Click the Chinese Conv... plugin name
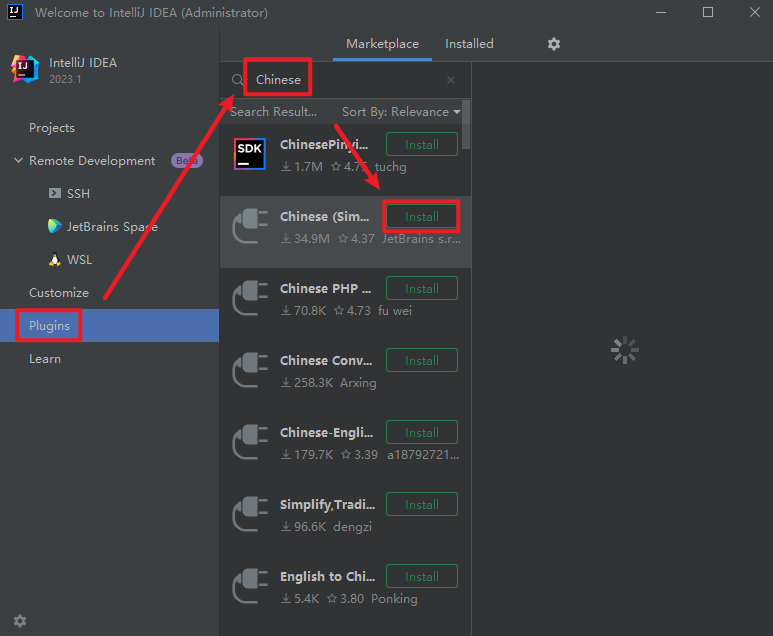This screenshot has height=636, width=773. [326, 360]
